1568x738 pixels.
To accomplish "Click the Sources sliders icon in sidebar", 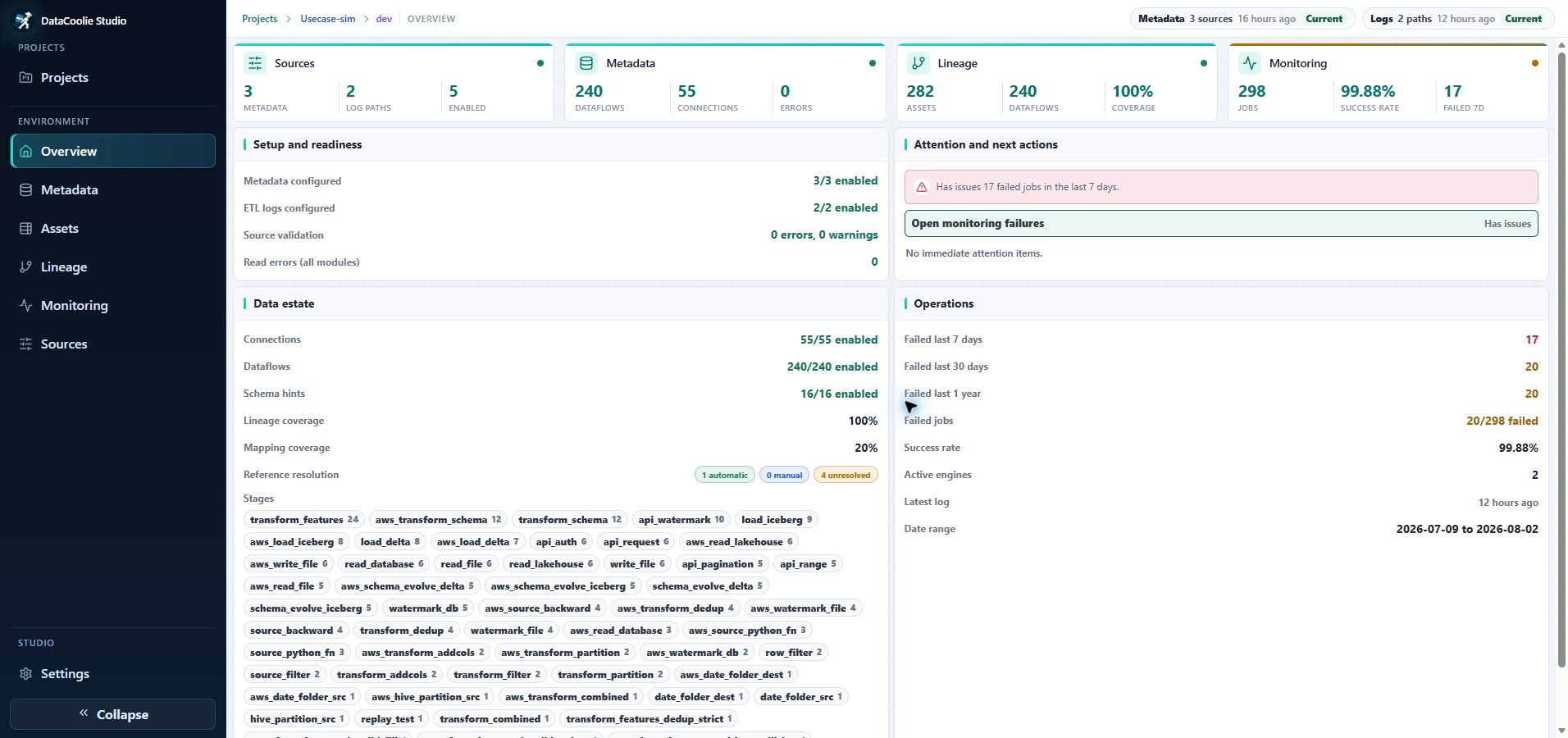I will (25, 344).
